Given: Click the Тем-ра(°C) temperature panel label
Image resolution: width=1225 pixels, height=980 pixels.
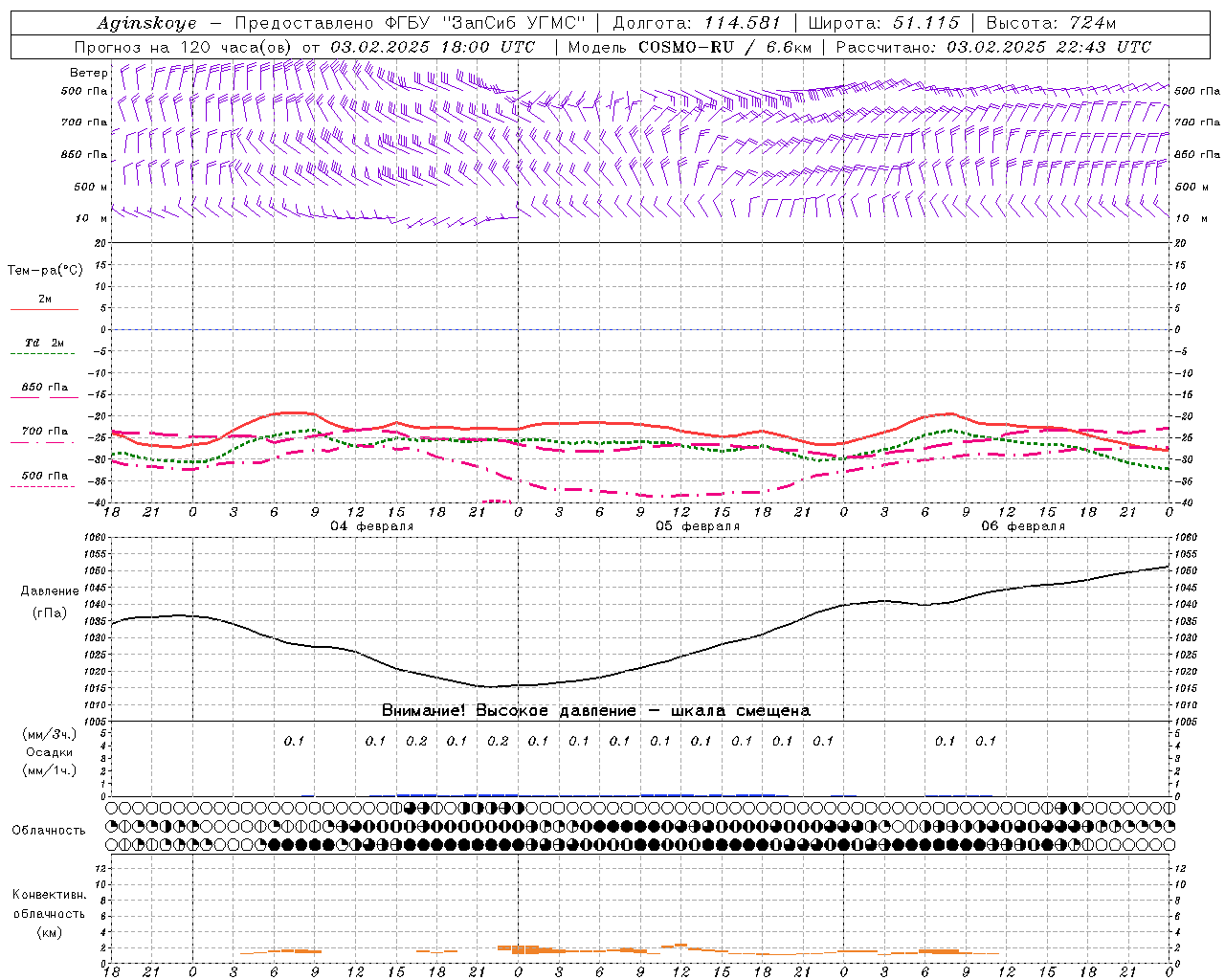Looking at the screenshot, I should tap(46, 271).
